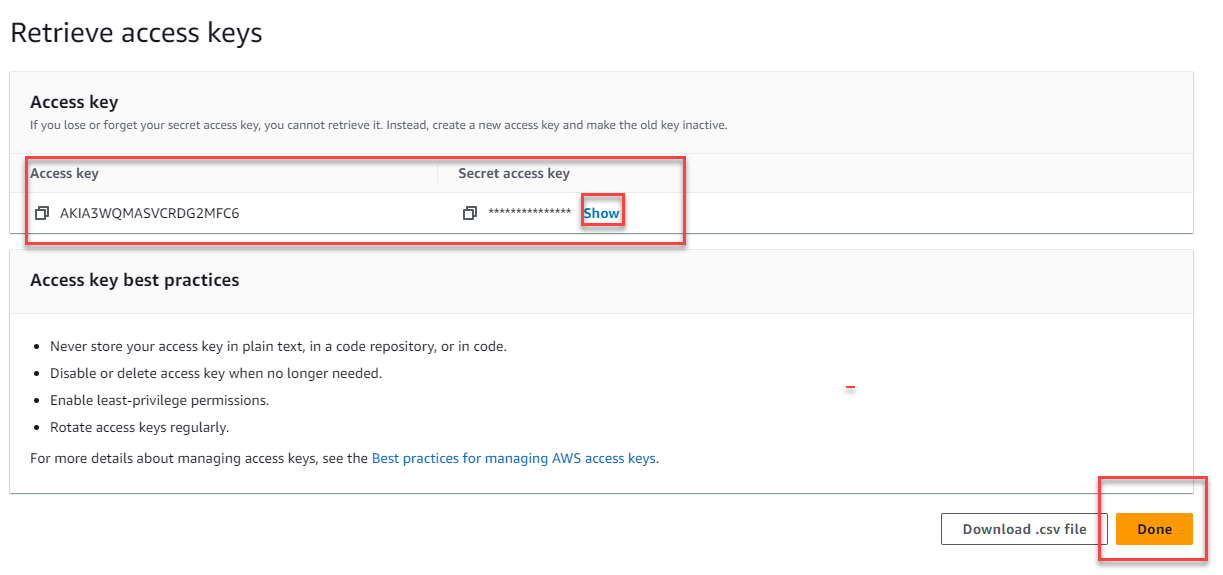
Task: Click the "Access key best practices" heading
Action: tap(134, 280)
